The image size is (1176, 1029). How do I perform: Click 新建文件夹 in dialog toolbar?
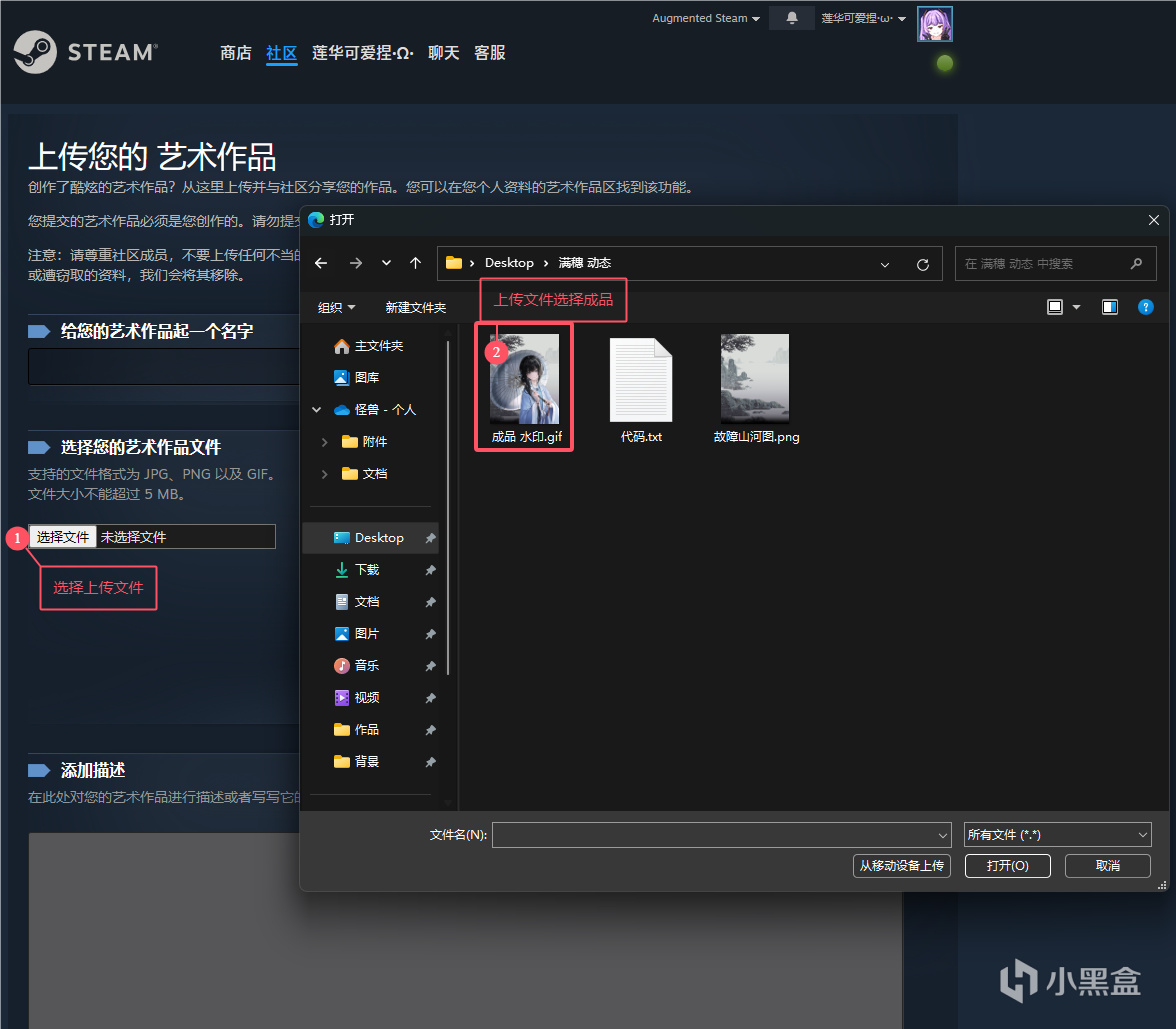tap(416, 308)
